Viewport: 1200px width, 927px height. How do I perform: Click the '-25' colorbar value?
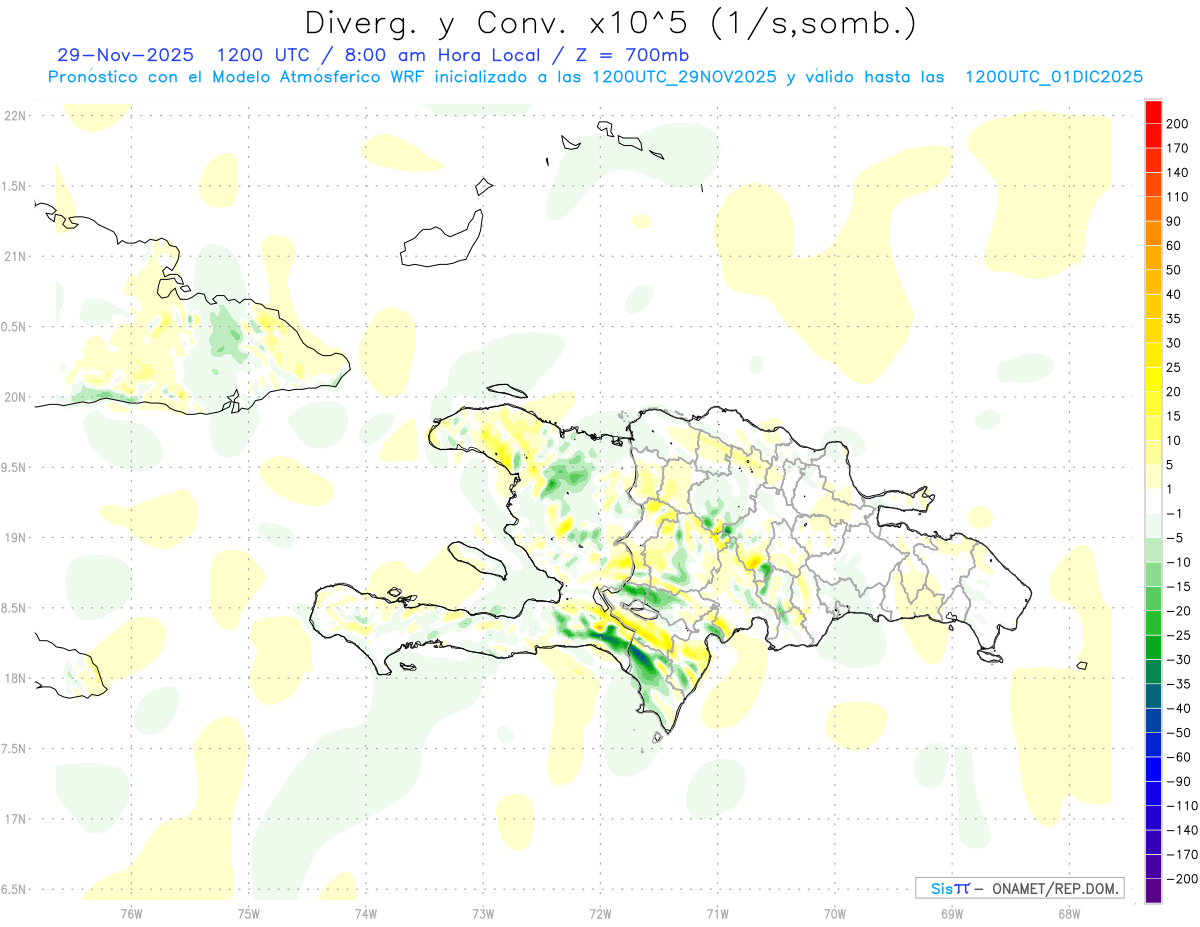pos(1181,635)
